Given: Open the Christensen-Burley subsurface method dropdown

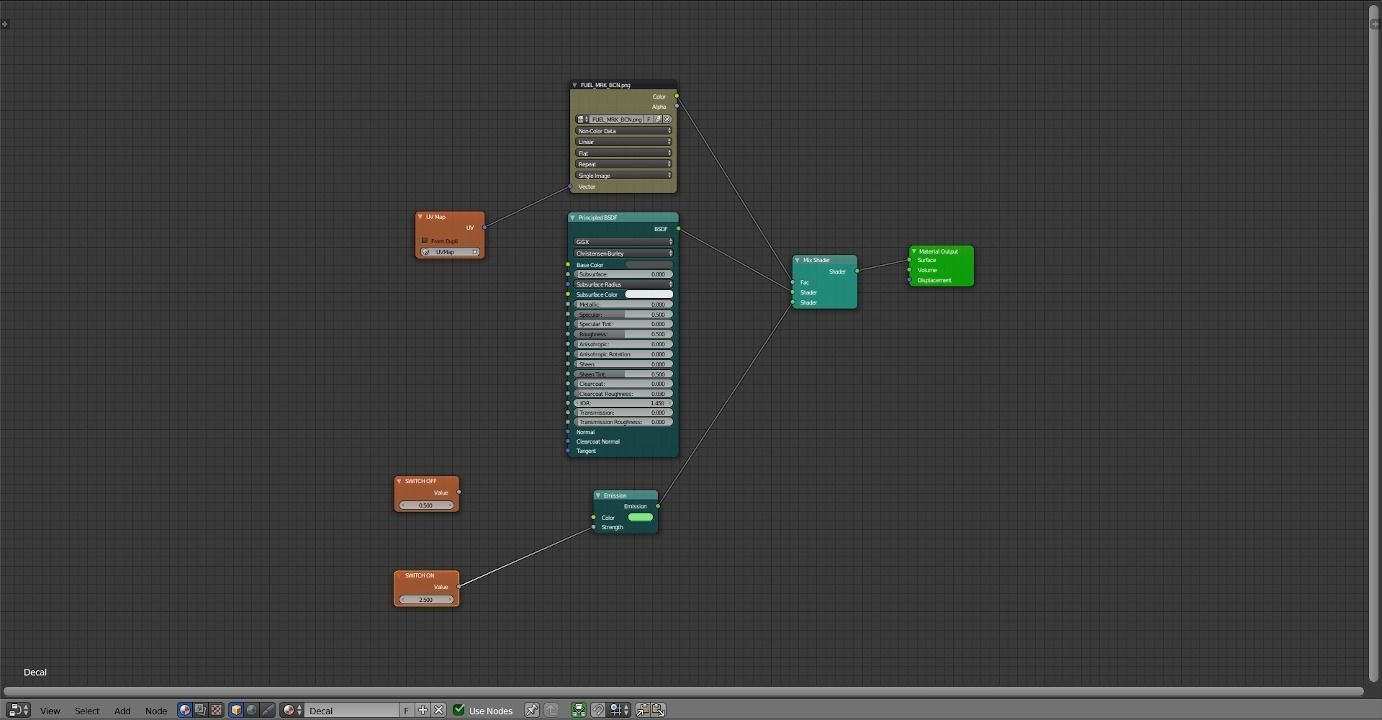Looking at the screenshot, I should tap(623, 253).
